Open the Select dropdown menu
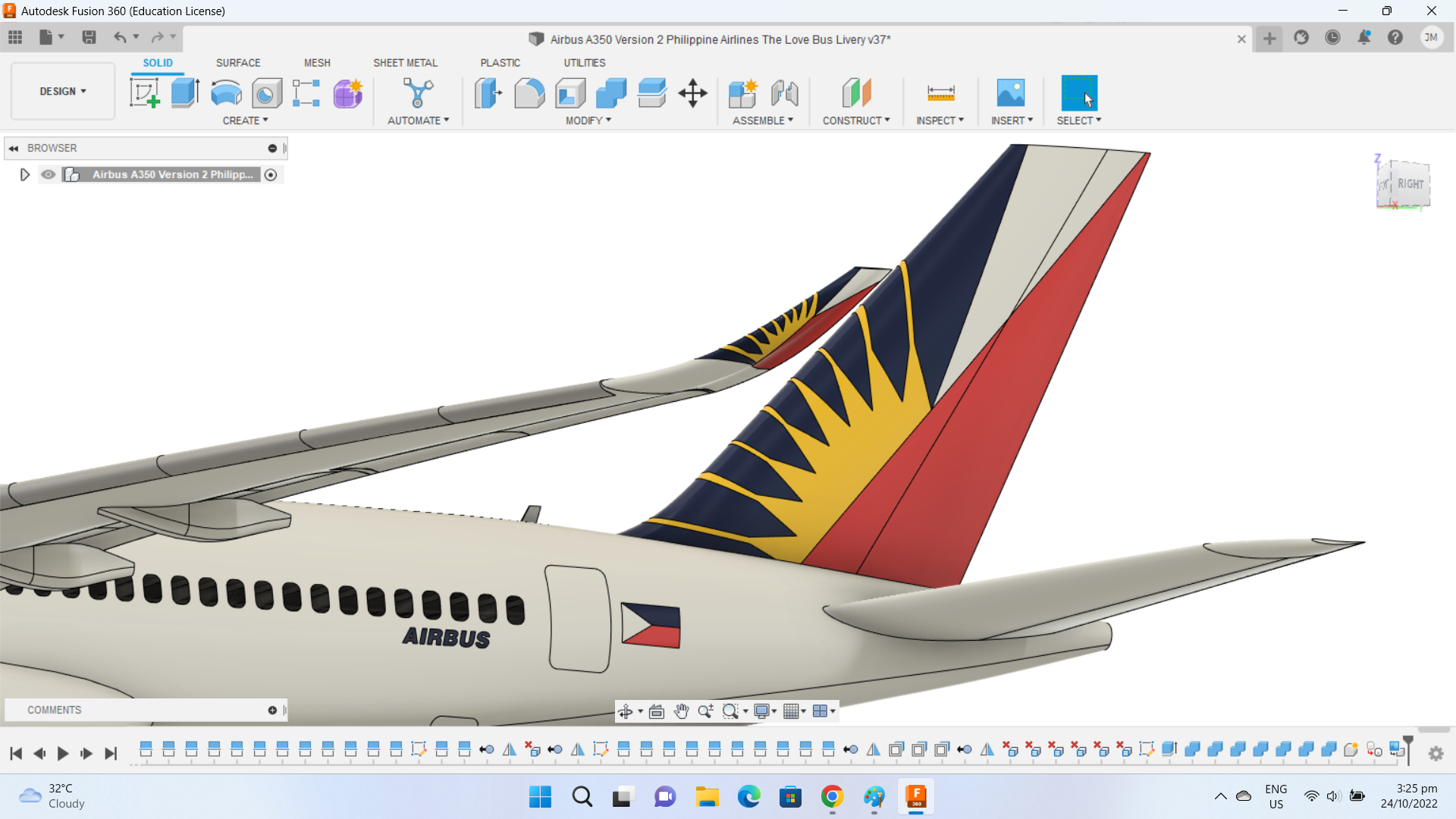The width and height of the screenshot is (1456, 819). [x=1079, y=121]
